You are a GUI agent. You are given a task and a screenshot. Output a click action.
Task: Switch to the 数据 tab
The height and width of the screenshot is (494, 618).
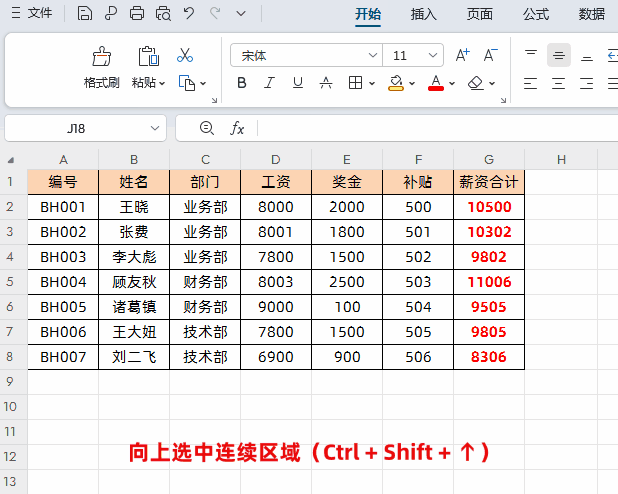point(592,14)
